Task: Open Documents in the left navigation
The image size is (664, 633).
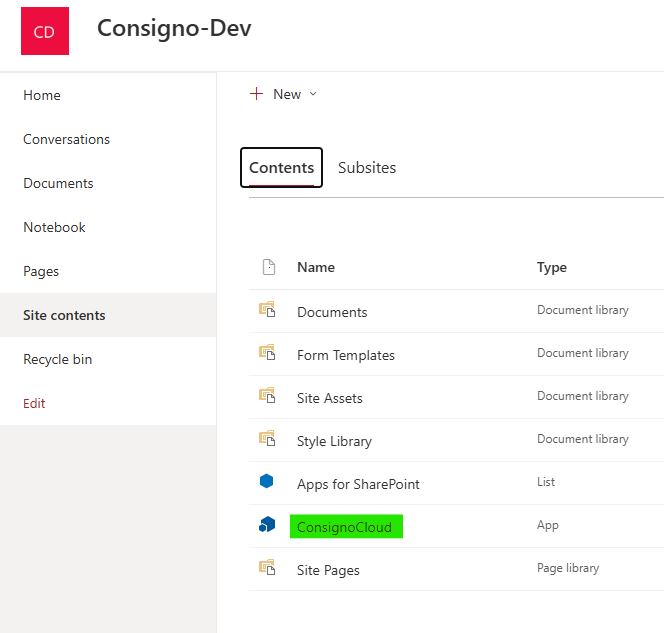Action: pyautogui.click(x=58, y=183)
